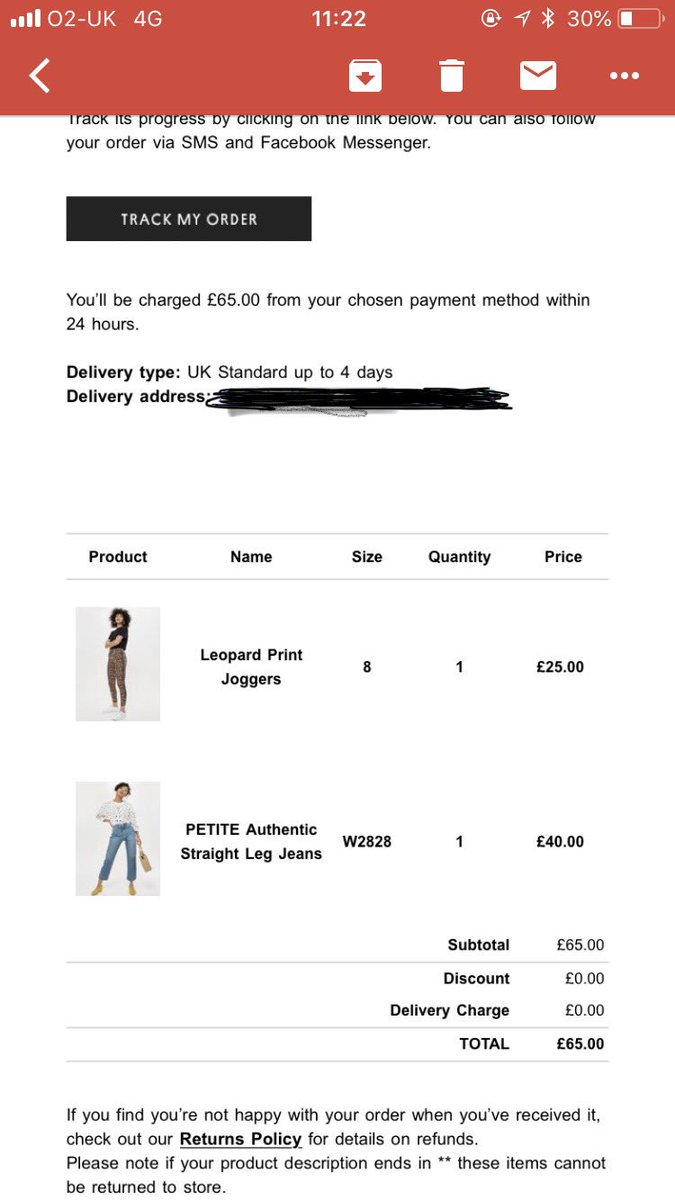Tap the Bluetooth status icon

click(547, 18)
